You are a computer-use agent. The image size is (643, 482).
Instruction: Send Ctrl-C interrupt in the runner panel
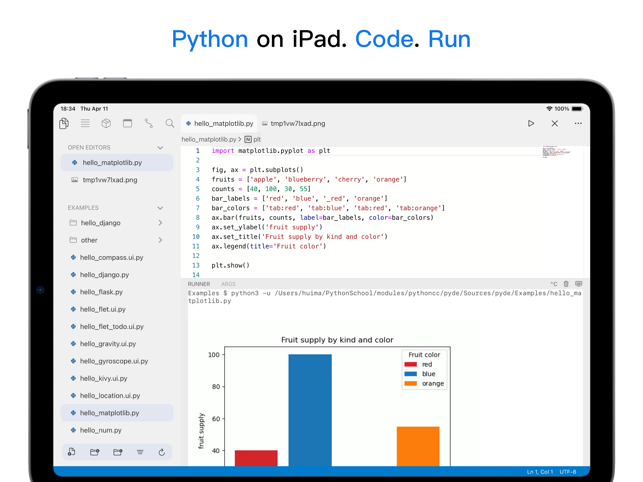point(553,284)
